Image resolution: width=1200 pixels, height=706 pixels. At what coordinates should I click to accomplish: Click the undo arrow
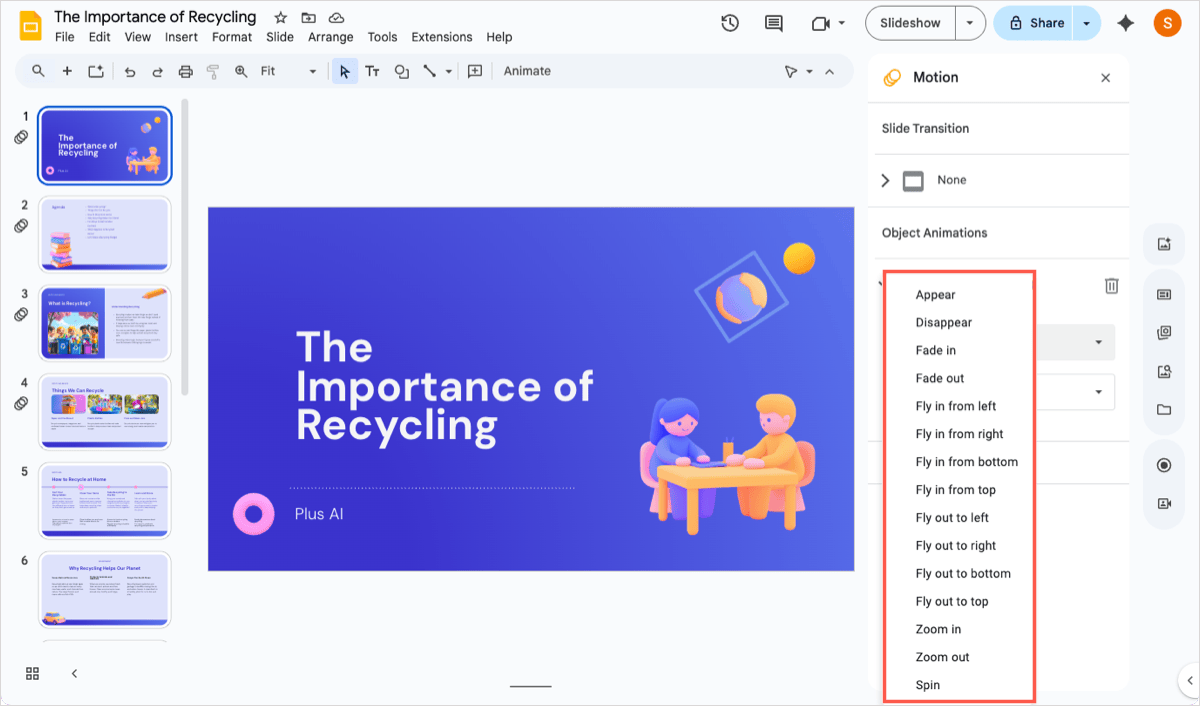coord(130,71)
